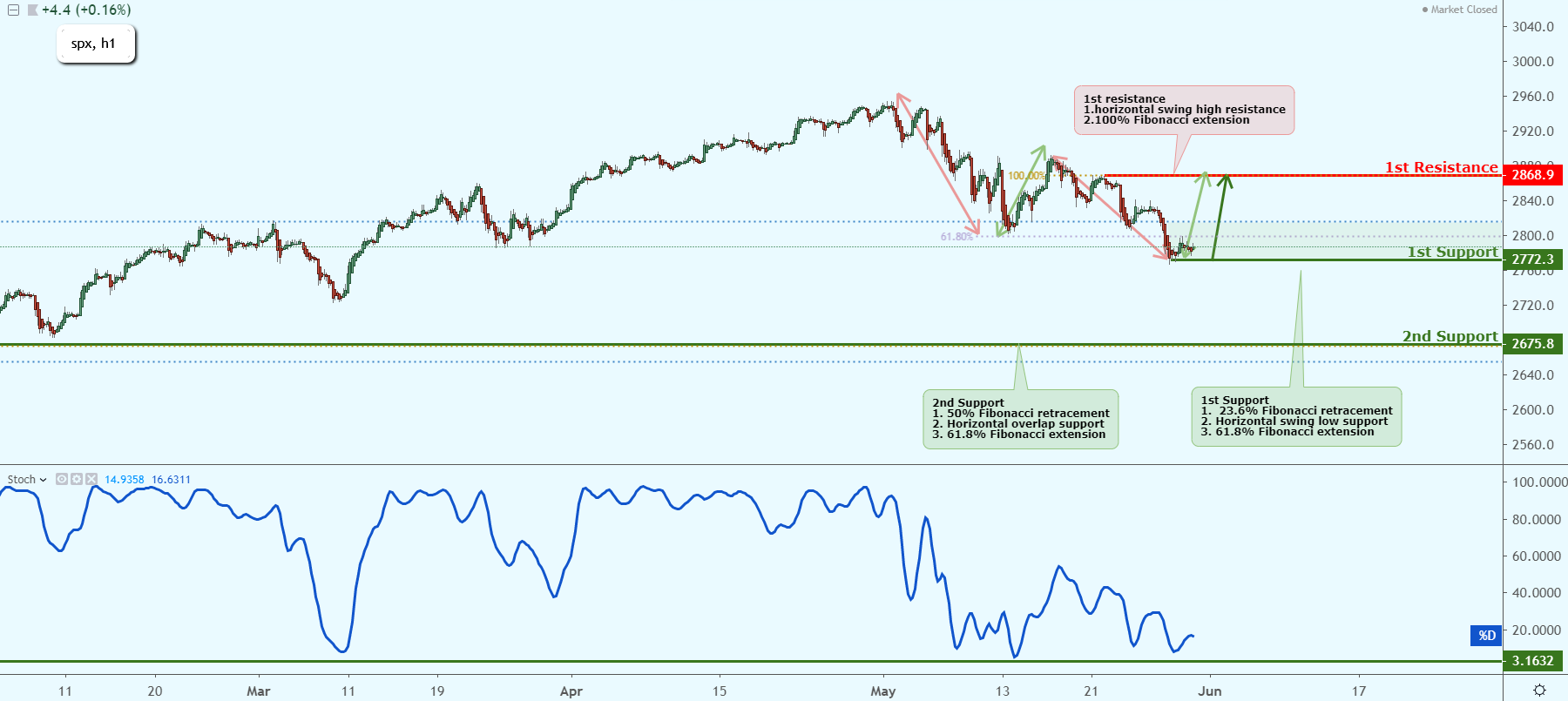Click the 61.80% Fibonacci label
1568x701 pixels.
click(x=956, y=237)
